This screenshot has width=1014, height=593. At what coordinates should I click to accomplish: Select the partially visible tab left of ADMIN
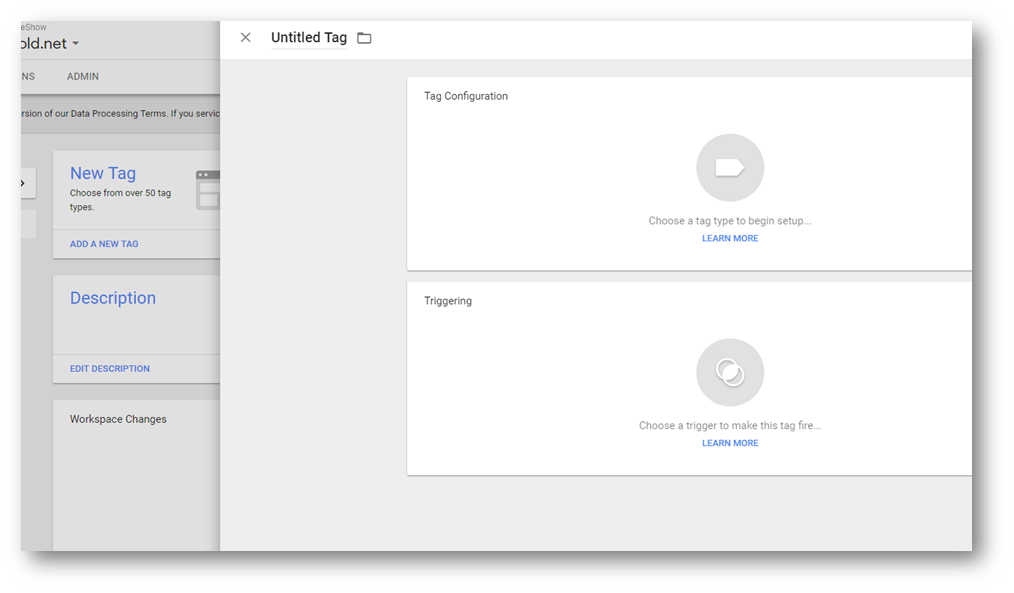27,76
